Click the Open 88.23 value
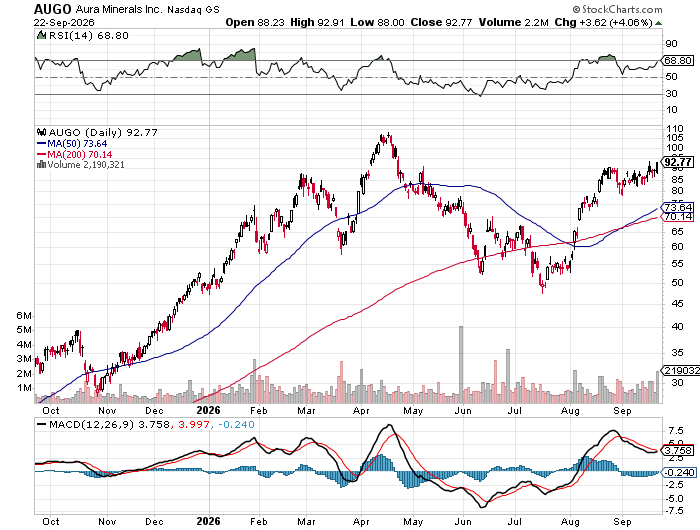 [254, 22]
